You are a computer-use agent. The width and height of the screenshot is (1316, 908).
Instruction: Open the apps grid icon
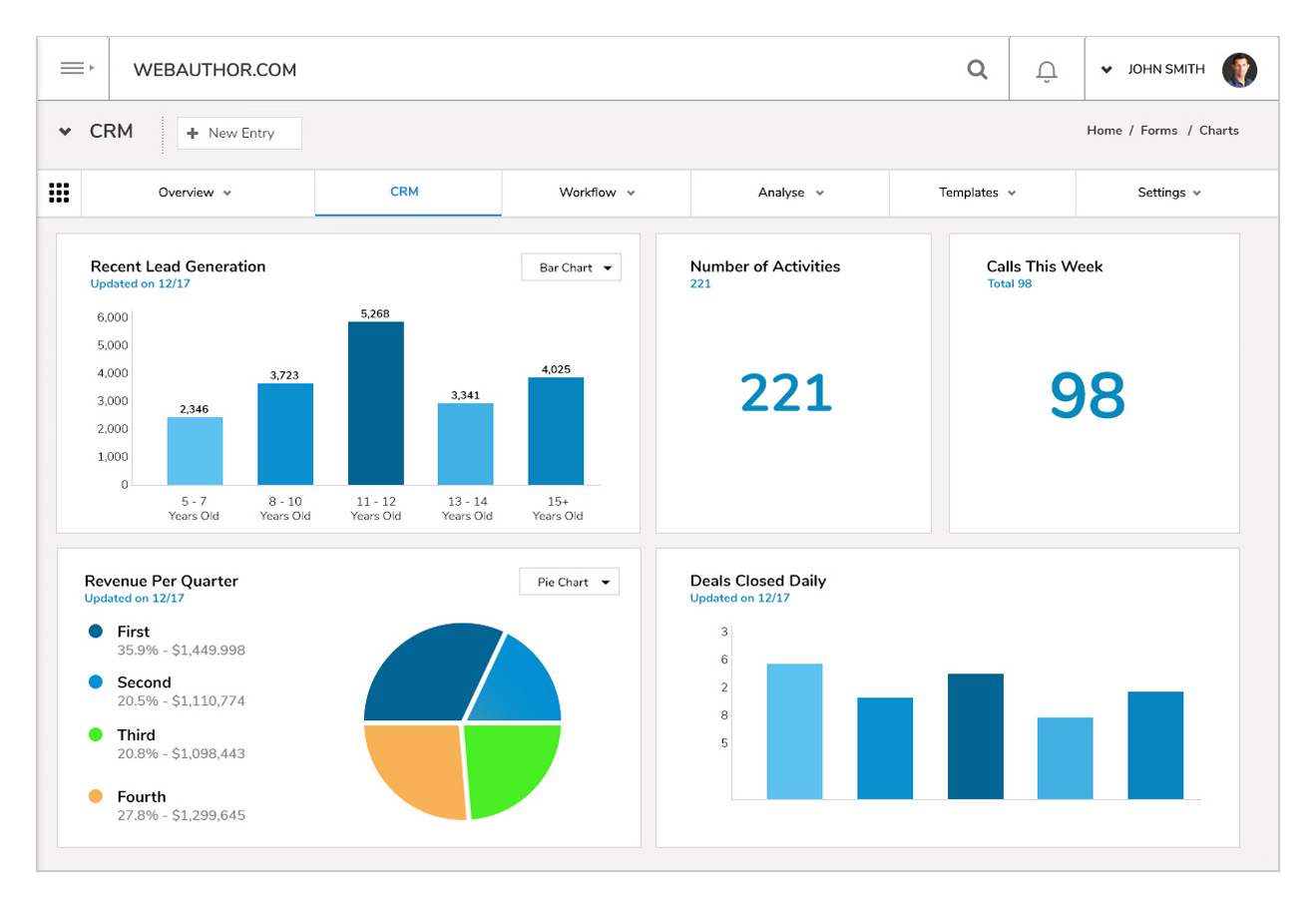pyautogui.click(x=59, y=193)
